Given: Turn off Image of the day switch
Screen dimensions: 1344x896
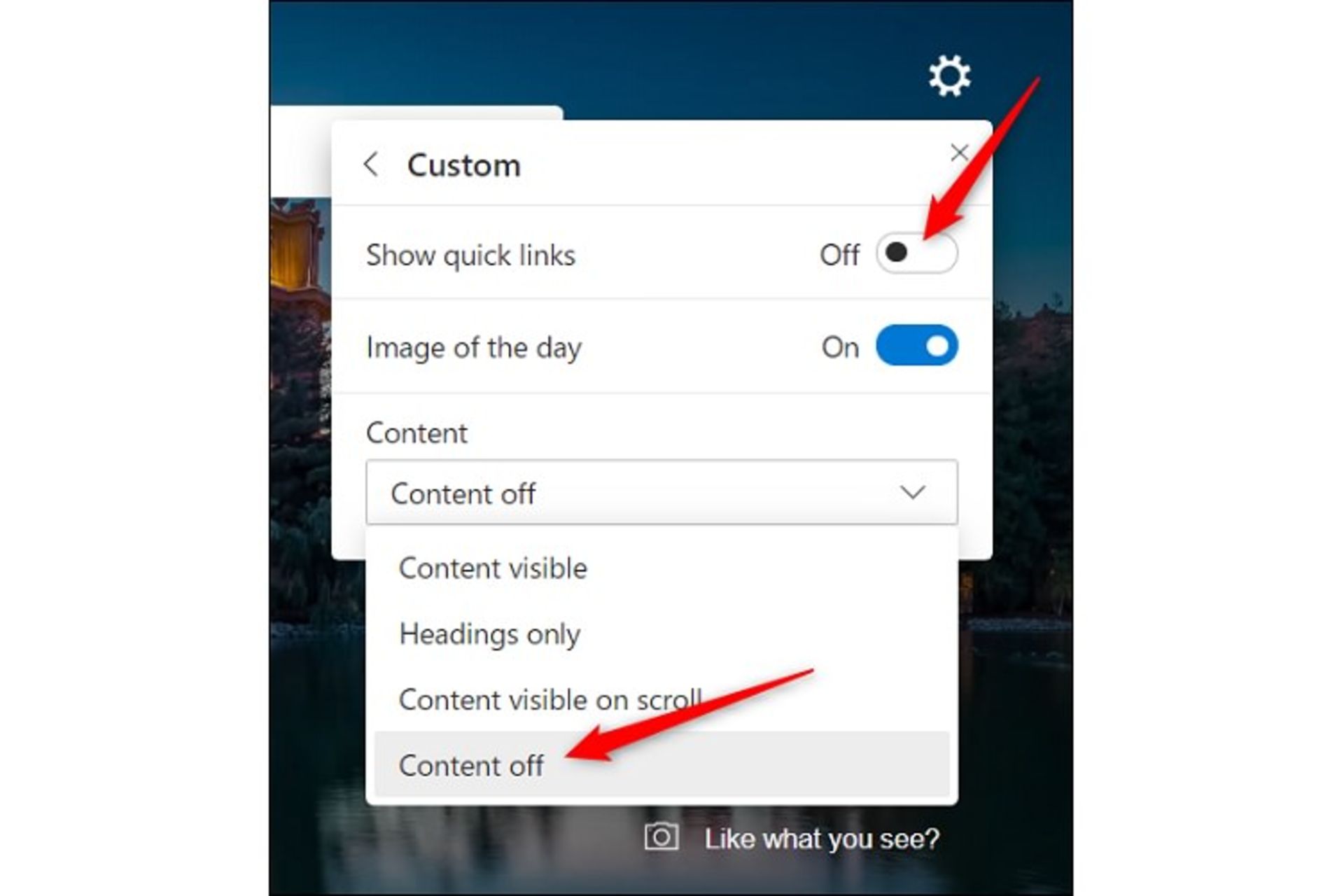Looking at the screenshot, I should [916, 346].
